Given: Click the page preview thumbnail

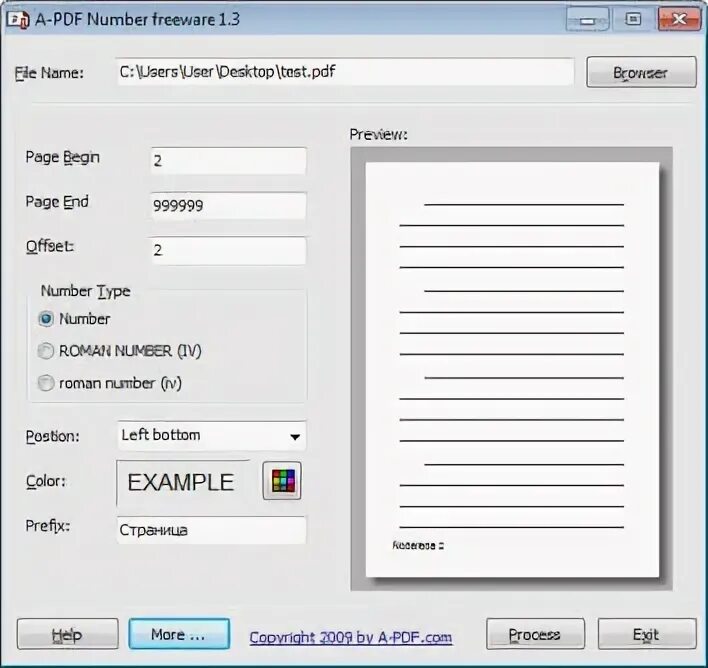Looking at the screenshot, I should click(512, 369).
